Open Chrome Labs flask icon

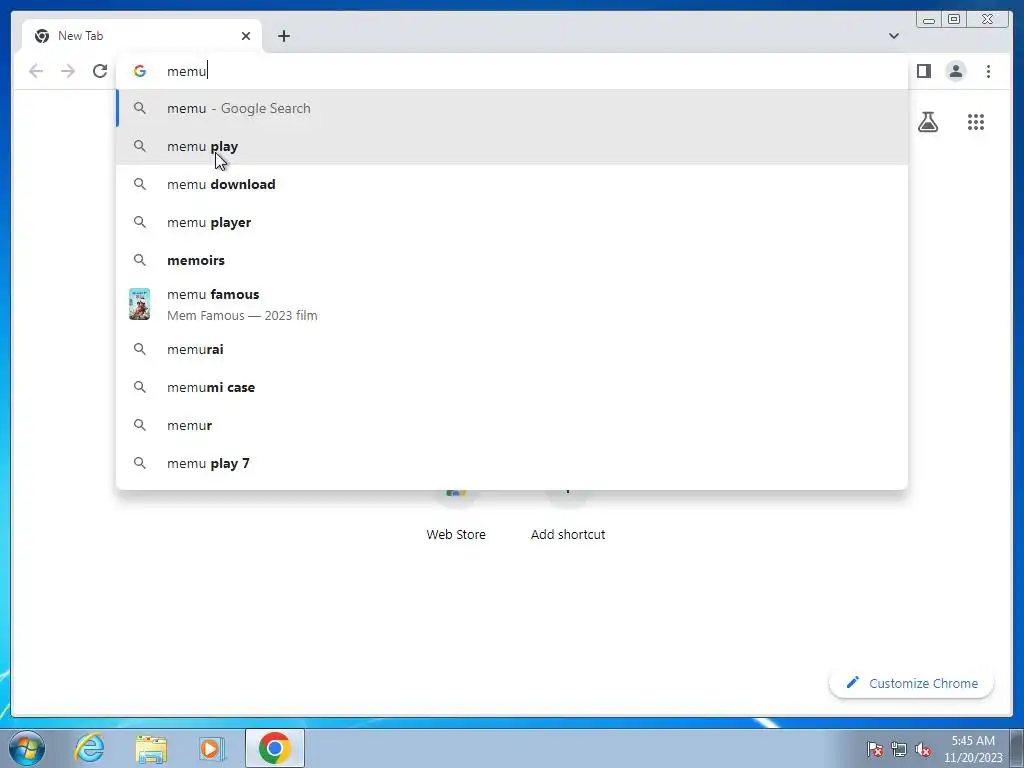(x=927, y=122)
